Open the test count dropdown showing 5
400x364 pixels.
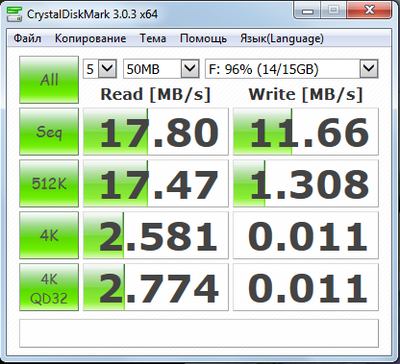100,69
